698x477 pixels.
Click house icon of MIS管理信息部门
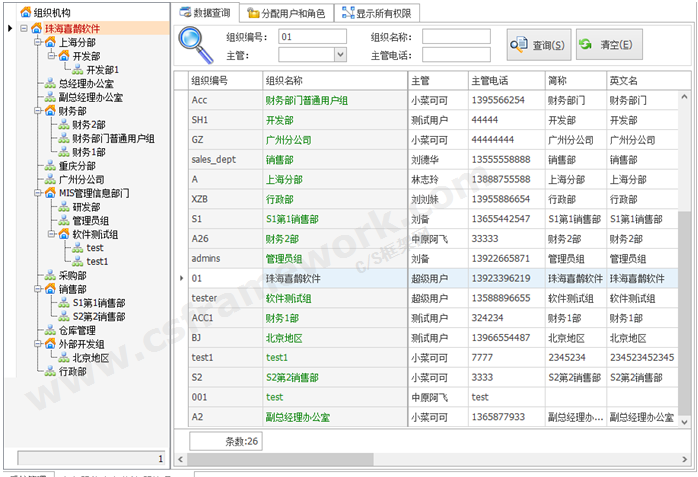point(50,193)
